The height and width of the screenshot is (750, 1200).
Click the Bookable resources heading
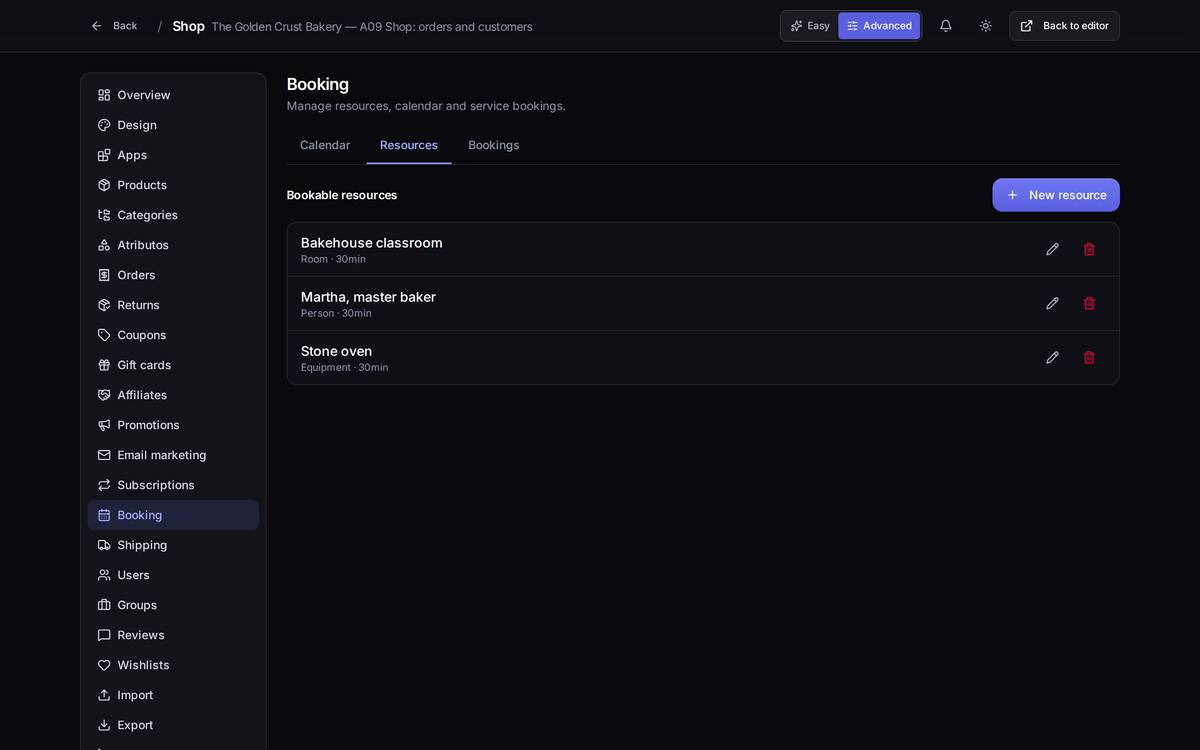[342, 195]
